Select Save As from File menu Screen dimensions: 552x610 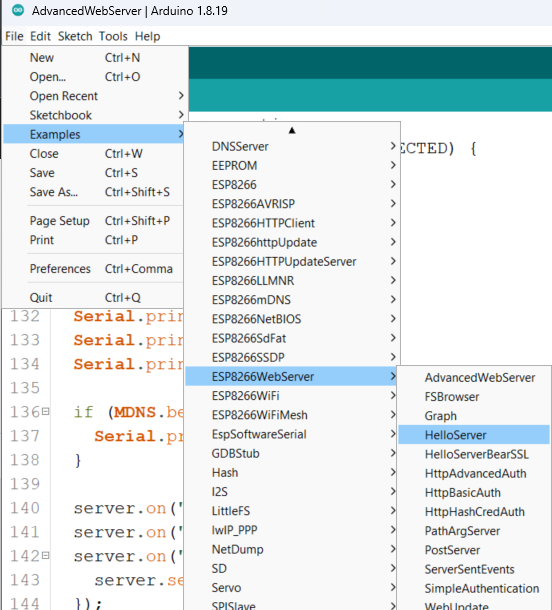pyautogui.click(x=93, y=192)
